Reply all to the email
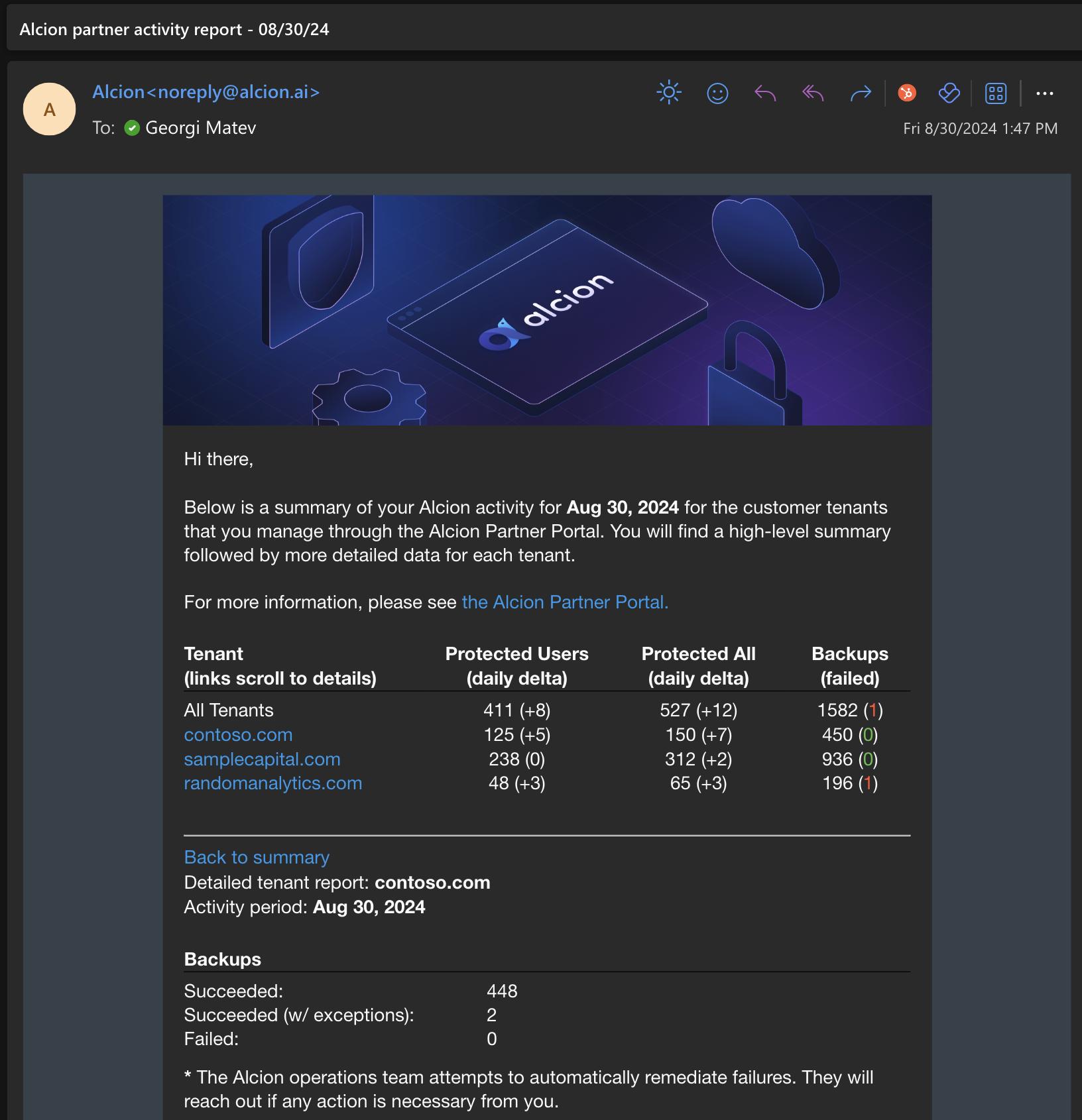Viewport: 1082px width, 1120px height. tap(813, 93)
